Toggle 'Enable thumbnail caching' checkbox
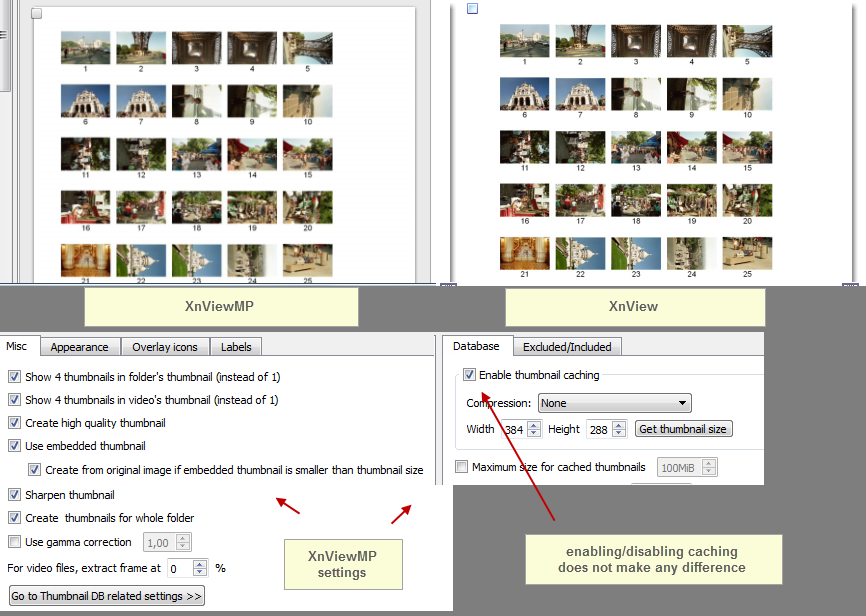 click(x=469, y=375)
